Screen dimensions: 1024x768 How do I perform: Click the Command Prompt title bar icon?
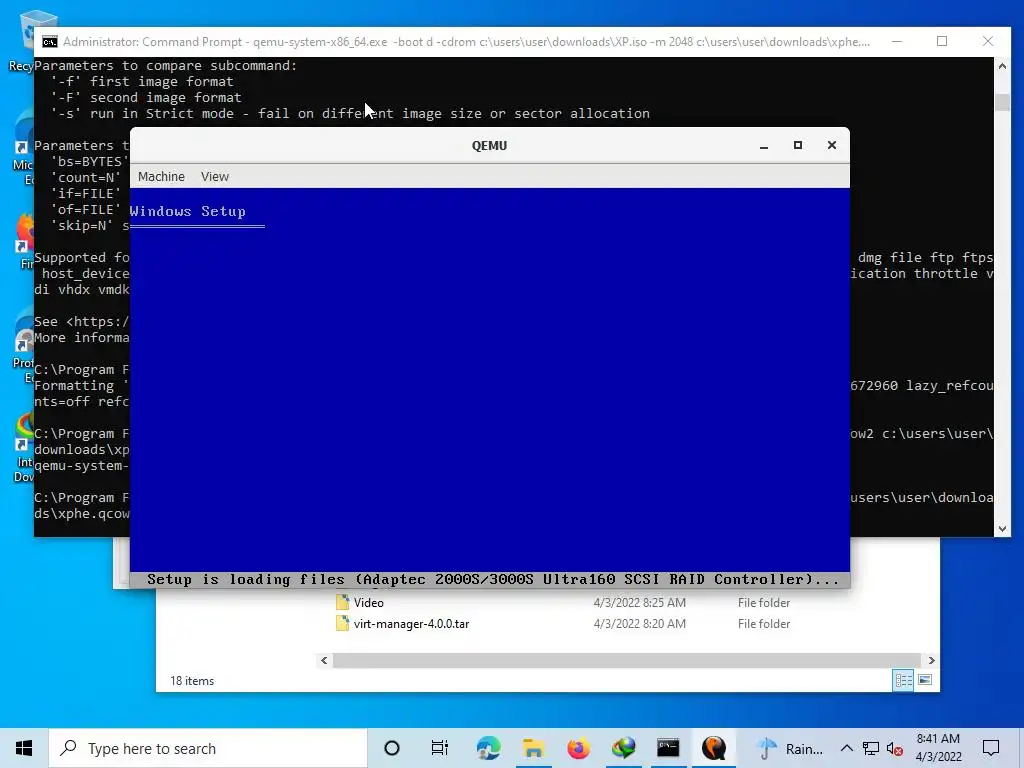50,42
